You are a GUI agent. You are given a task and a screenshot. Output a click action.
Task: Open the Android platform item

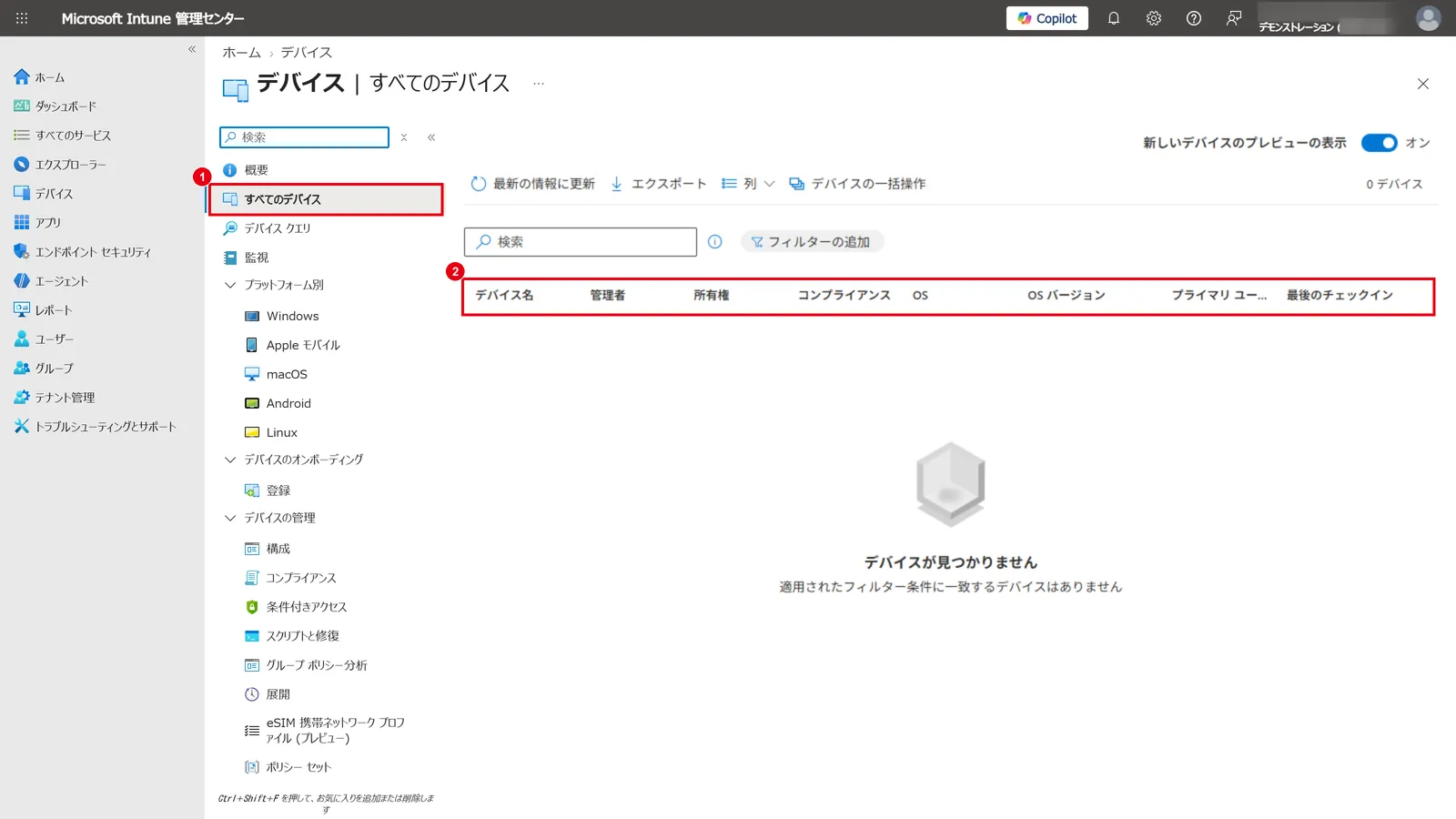pyautogui.click(x=278, y=403)
